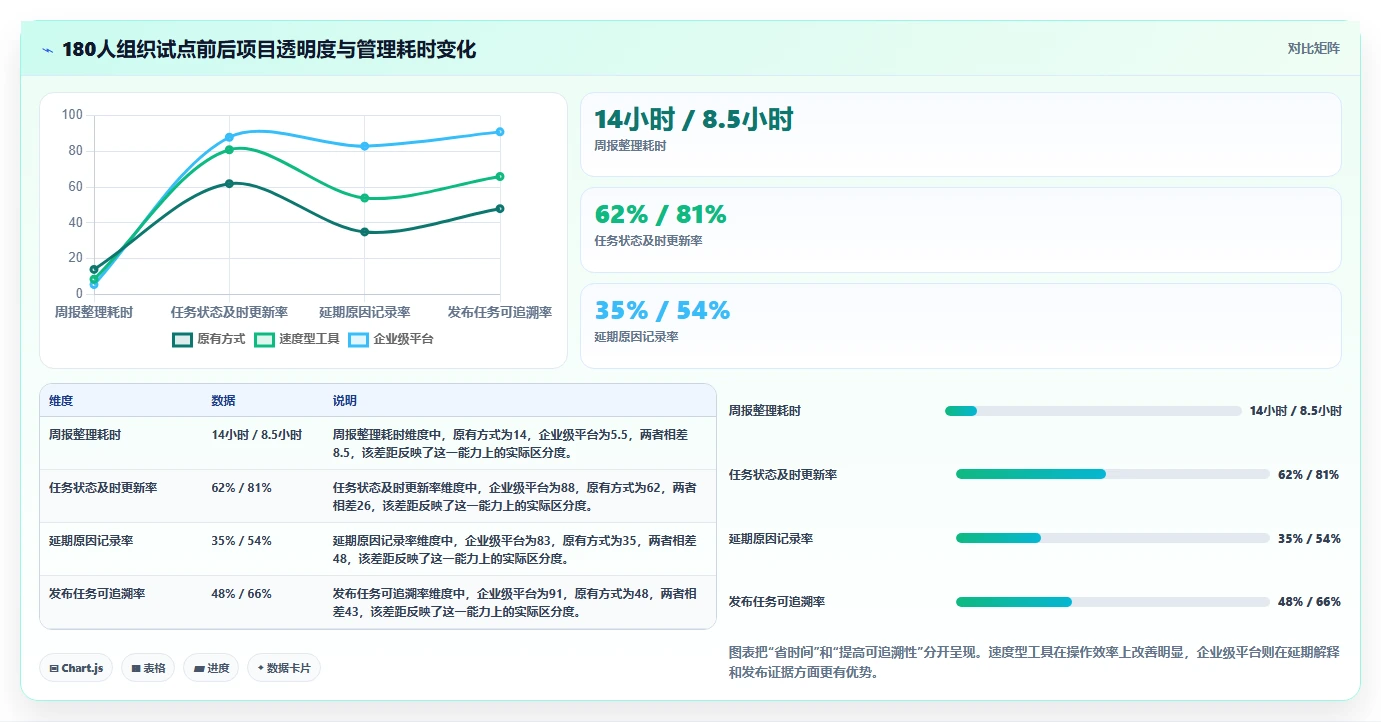Select the 原有方式 data point at 延期原因记录率
The image size is (1381, 722).
(364, 232)
